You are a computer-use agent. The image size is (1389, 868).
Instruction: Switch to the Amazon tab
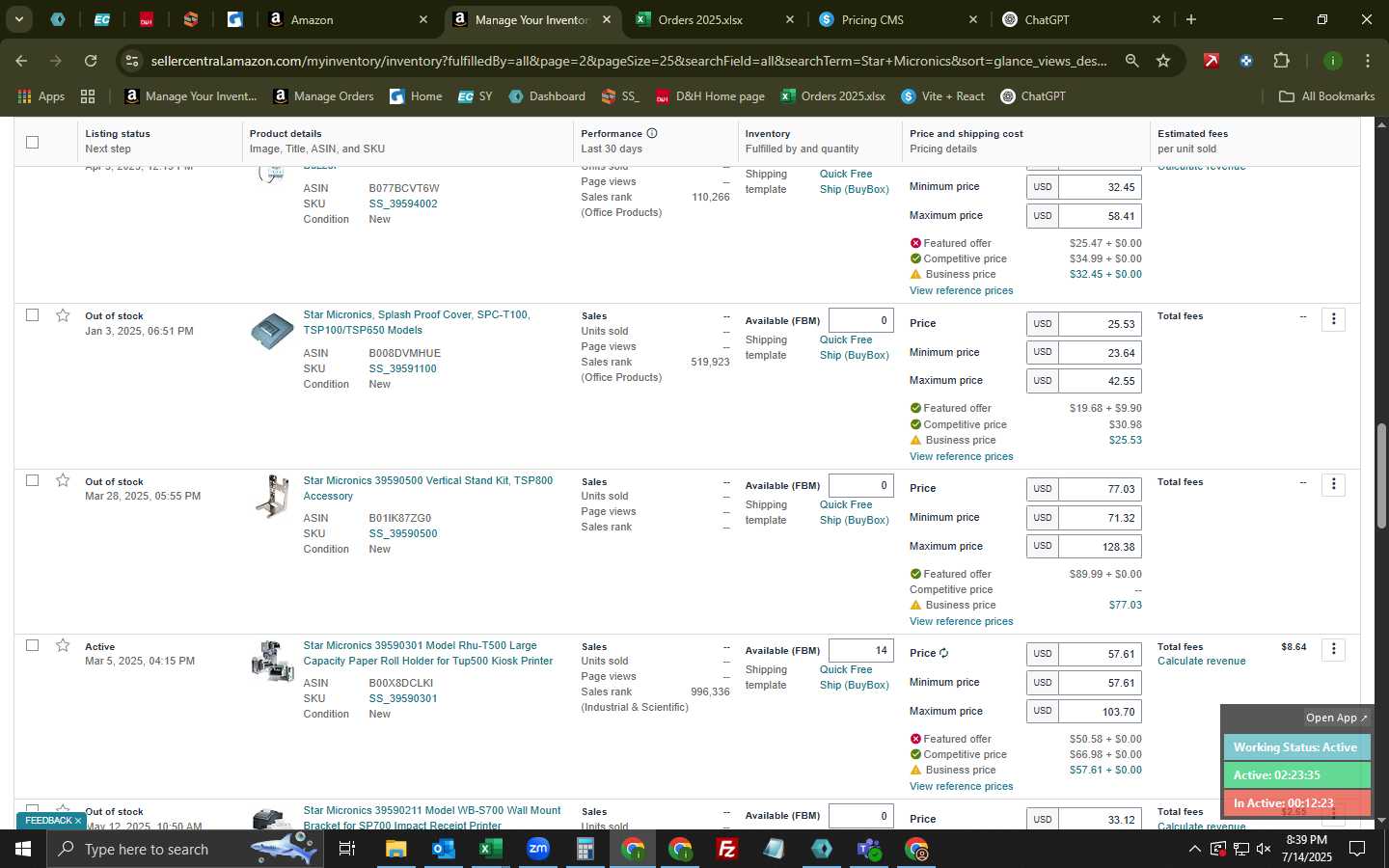347,19
